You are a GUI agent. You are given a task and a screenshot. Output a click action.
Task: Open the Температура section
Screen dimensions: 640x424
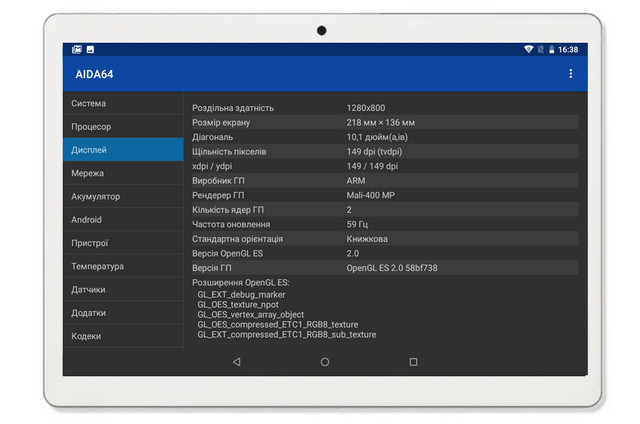123,267
